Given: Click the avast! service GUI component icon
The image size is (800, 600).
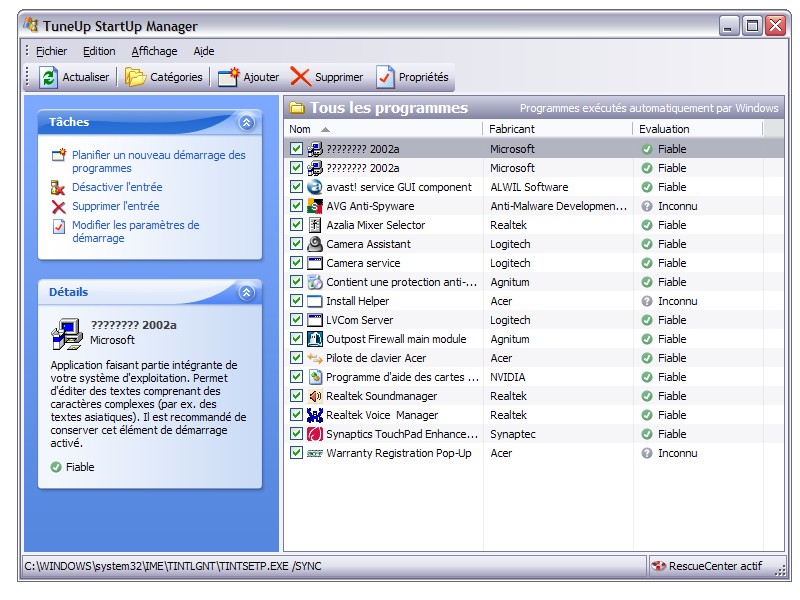Looking at the screenshot, I should point(315,187).
